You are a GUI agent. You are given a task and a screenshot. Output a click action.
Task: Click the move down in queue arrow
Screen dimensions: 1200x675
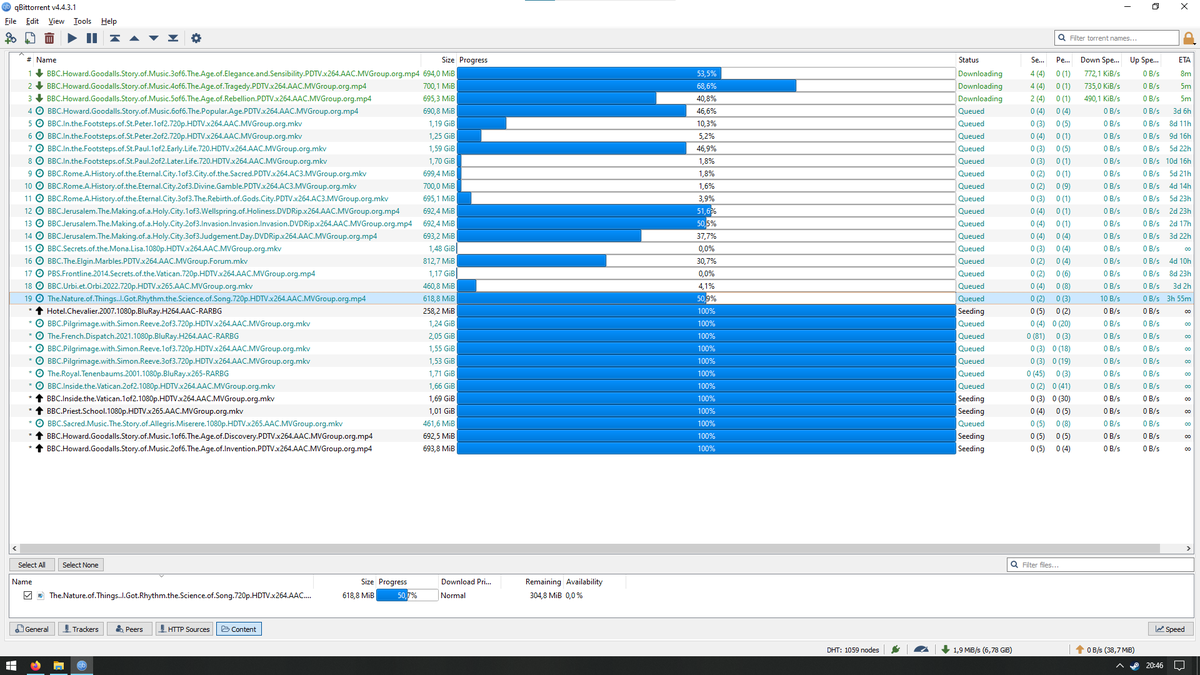point(153,38)
